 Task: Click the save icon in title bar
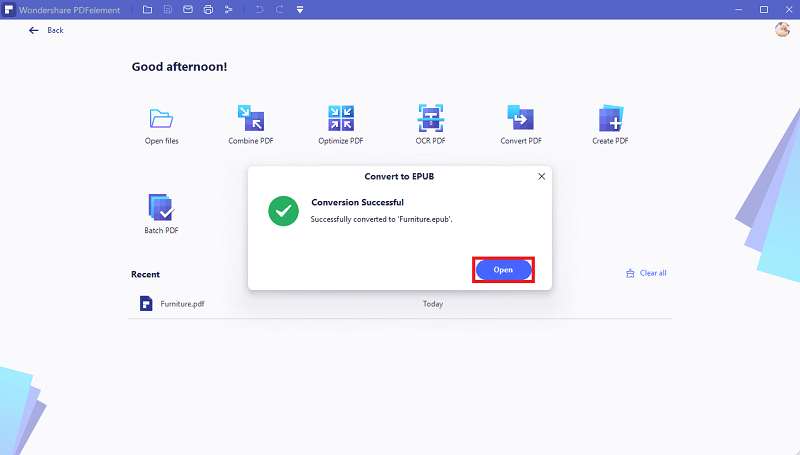click(x=168, y=10)
